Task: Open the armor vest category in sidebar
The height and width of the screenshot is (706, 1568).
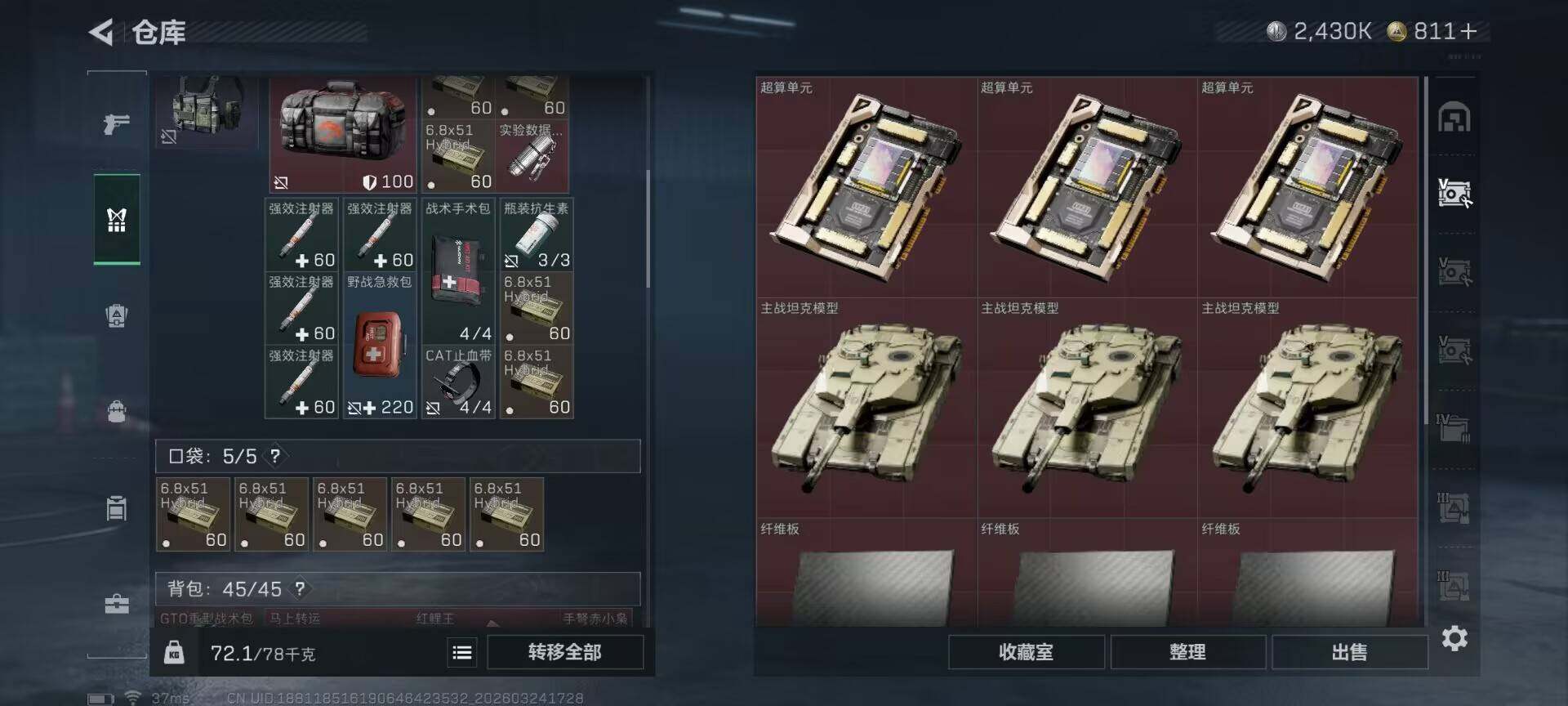Action: (117, 315)
